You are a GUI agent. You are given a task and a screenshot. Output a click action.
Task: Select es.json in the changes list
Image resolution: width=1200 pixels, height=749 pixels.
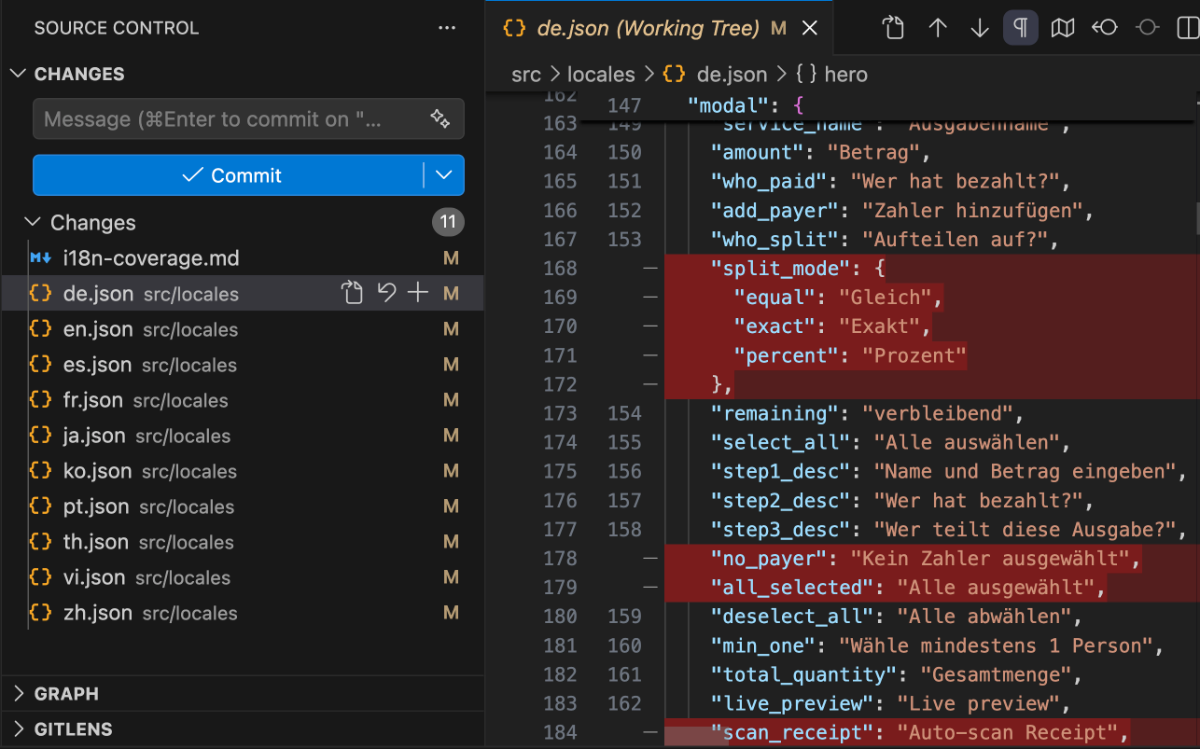242,365
